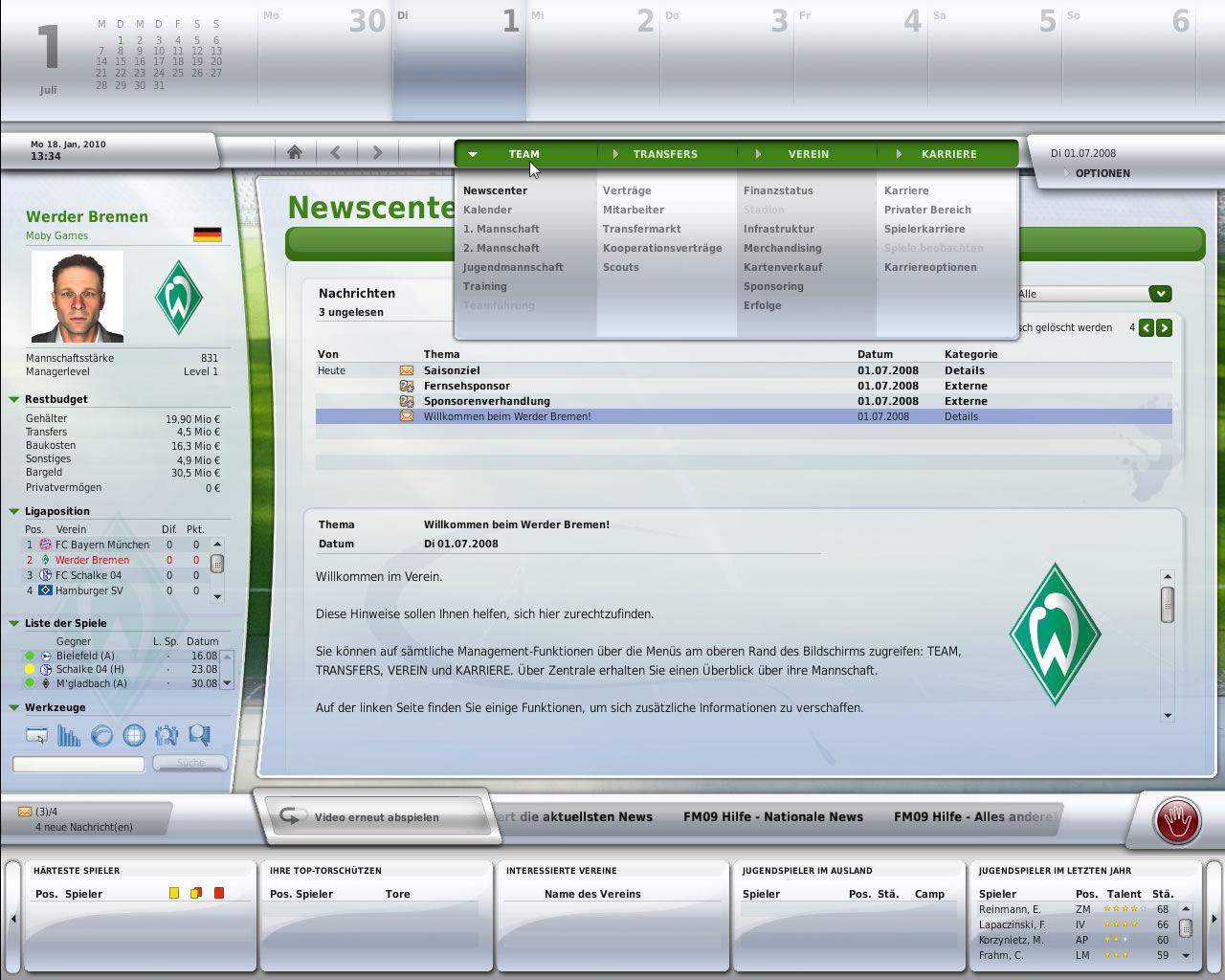Click the new messages envelope icon
1225x980 pixels.
click(x=25, y=812)
